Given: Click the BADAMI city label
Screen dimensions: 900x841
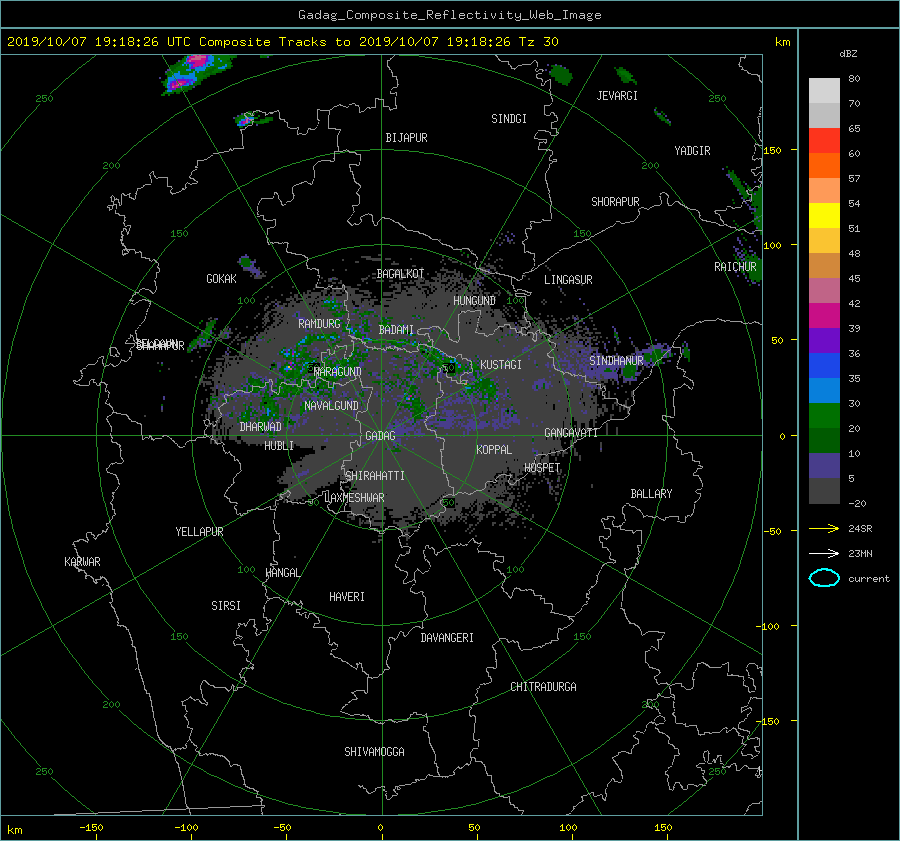Looking at the screenshot, I should [x=396, y=330].
